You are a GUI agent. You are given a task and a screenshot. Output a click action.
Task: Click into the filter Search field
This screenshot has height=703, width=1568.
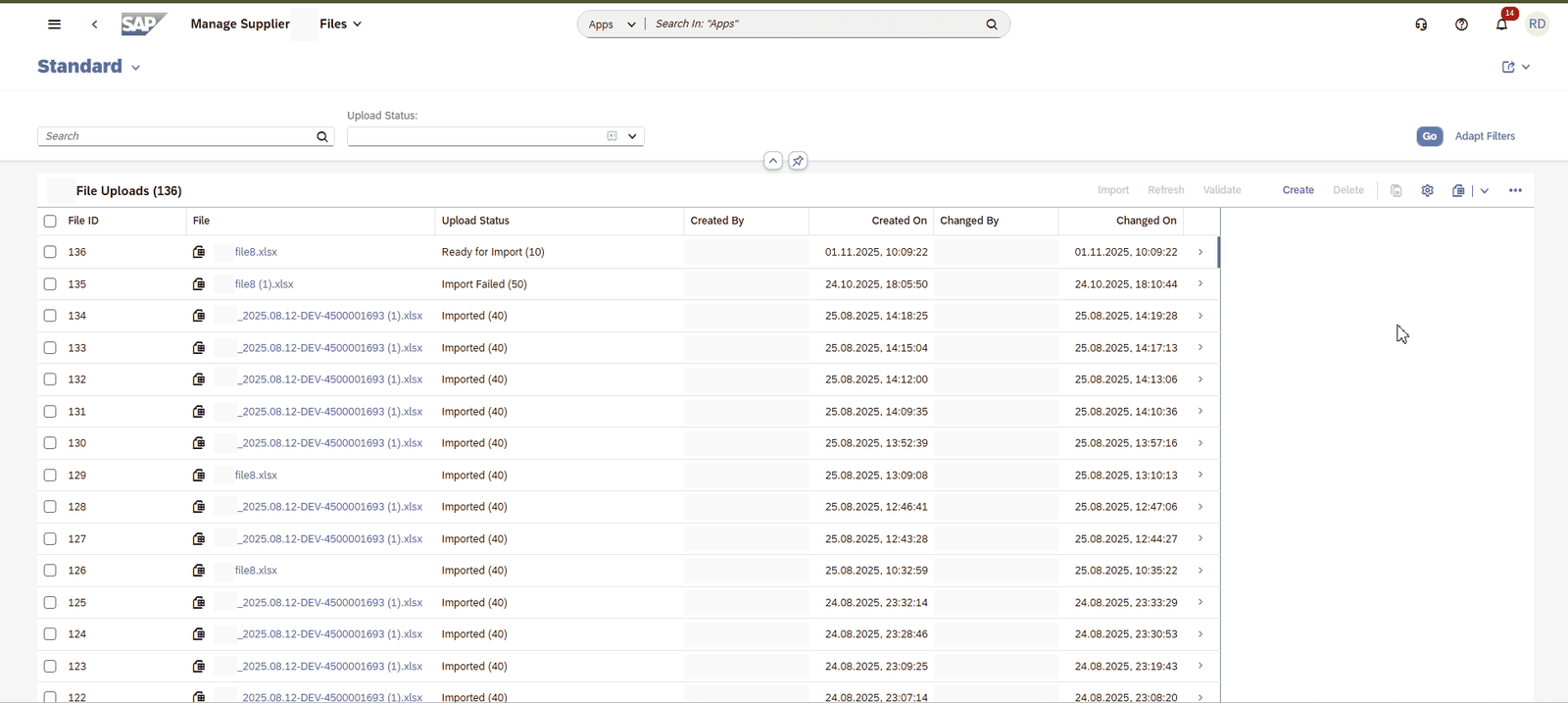[176, 136]
